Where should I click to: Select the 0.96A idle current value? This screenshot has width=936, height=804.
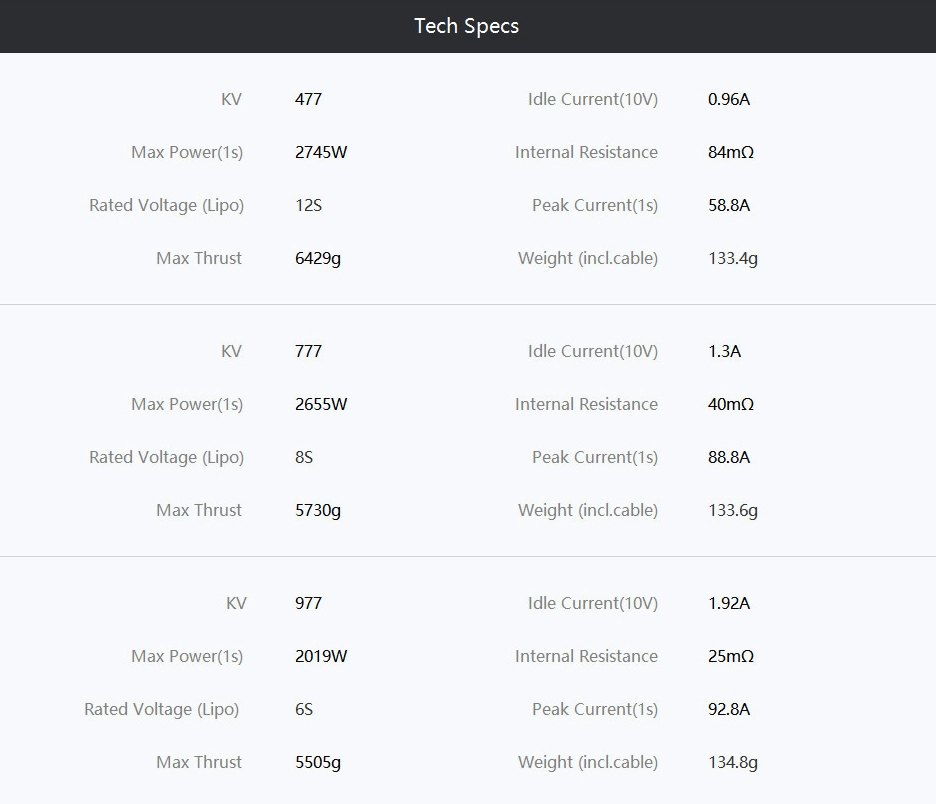[728, 99]
